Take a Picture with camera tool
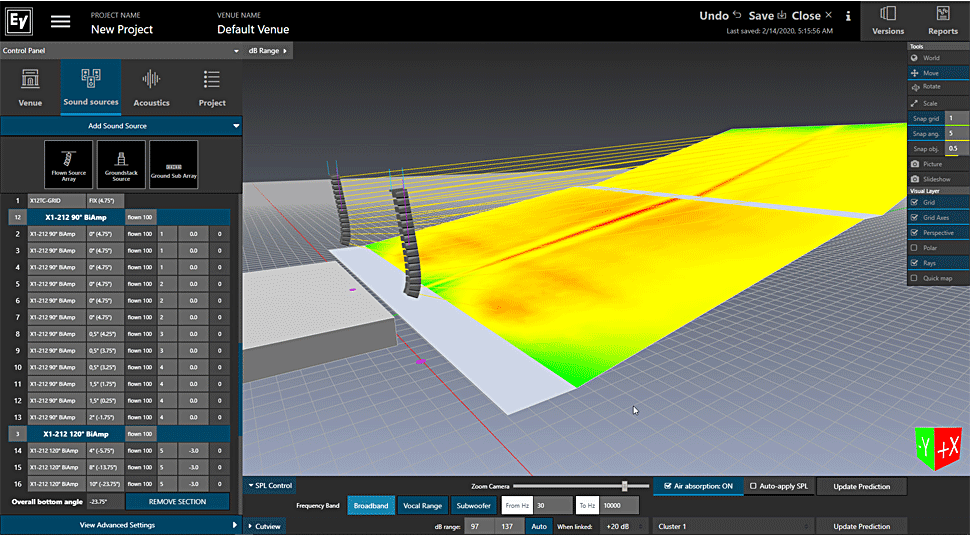Screen dimensions: 970x535 coord(938,164)
